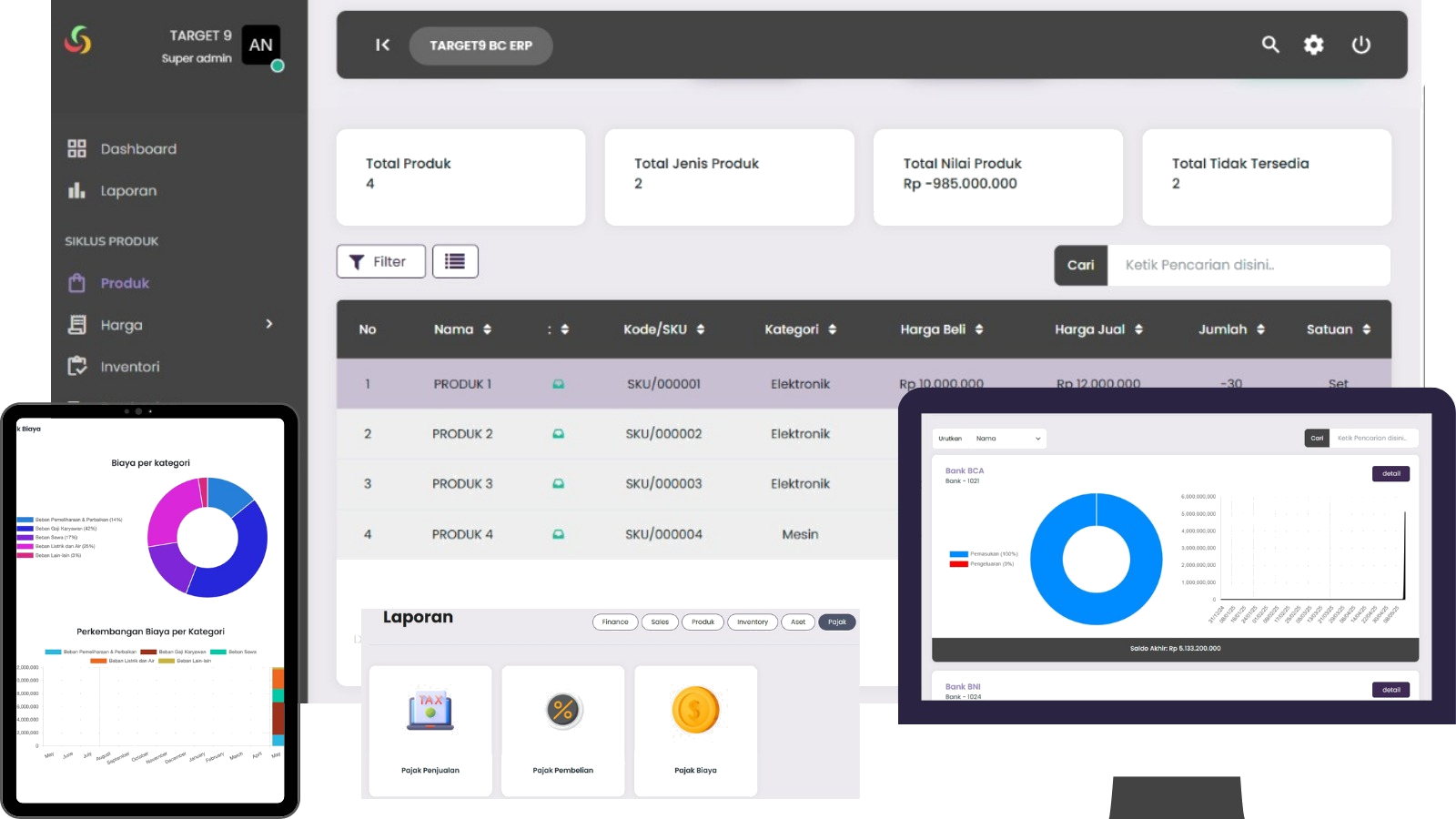
Task: Expand the Harga submenu chevron
Action: 268,324
